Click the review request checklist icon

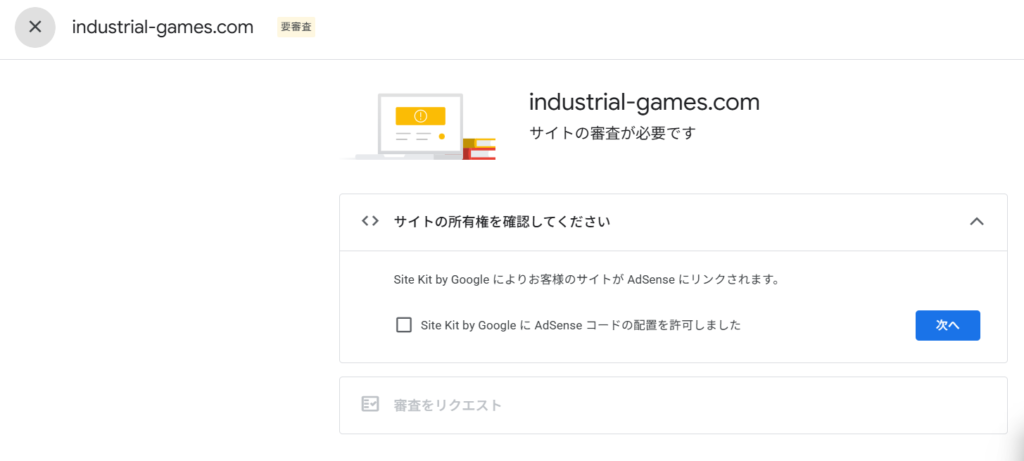pos(370,405)
